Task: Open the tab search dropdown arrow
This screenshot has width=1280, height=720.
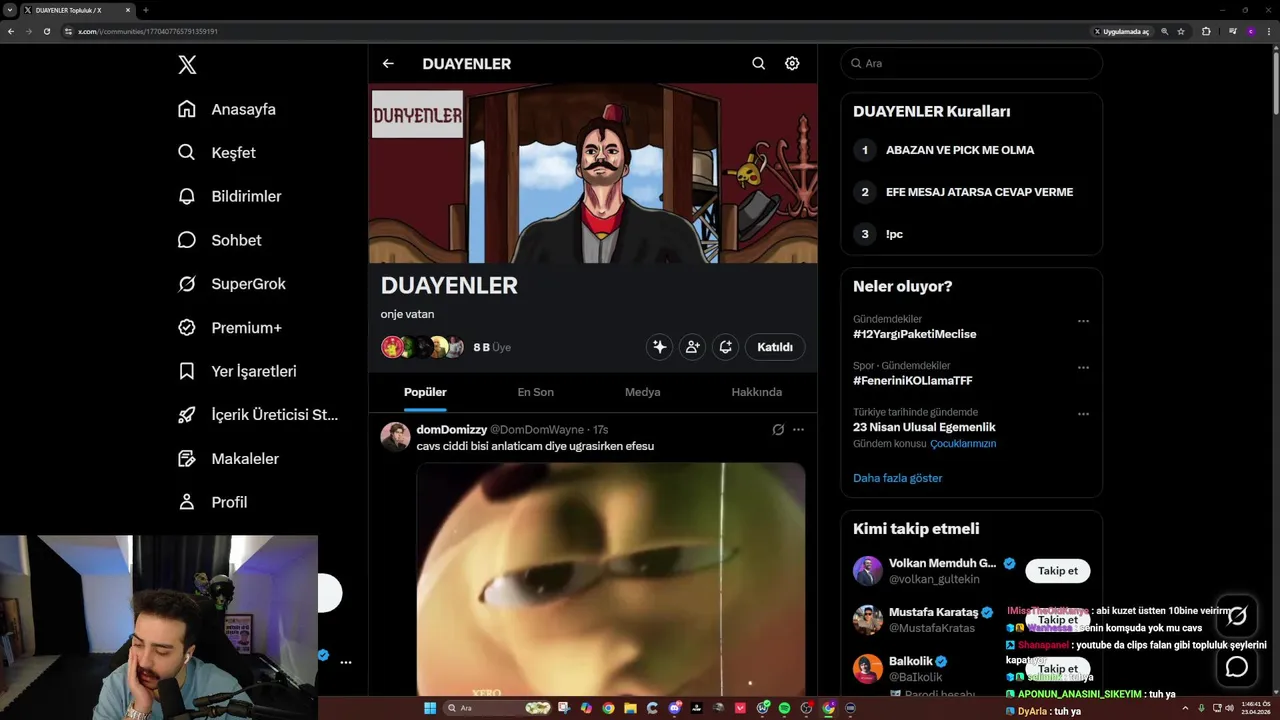Action: (x=9, y=10)
